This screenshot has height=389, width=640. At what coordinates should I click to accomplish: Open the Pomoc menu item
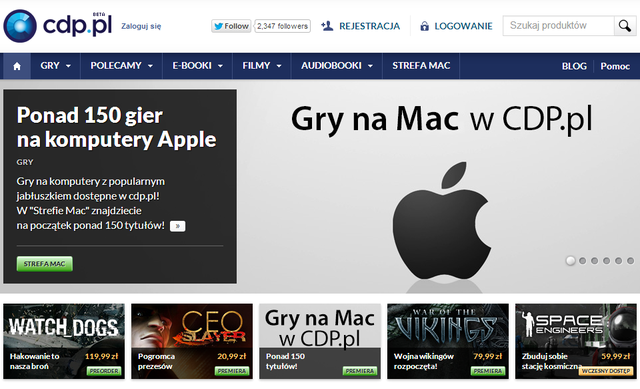615,66
